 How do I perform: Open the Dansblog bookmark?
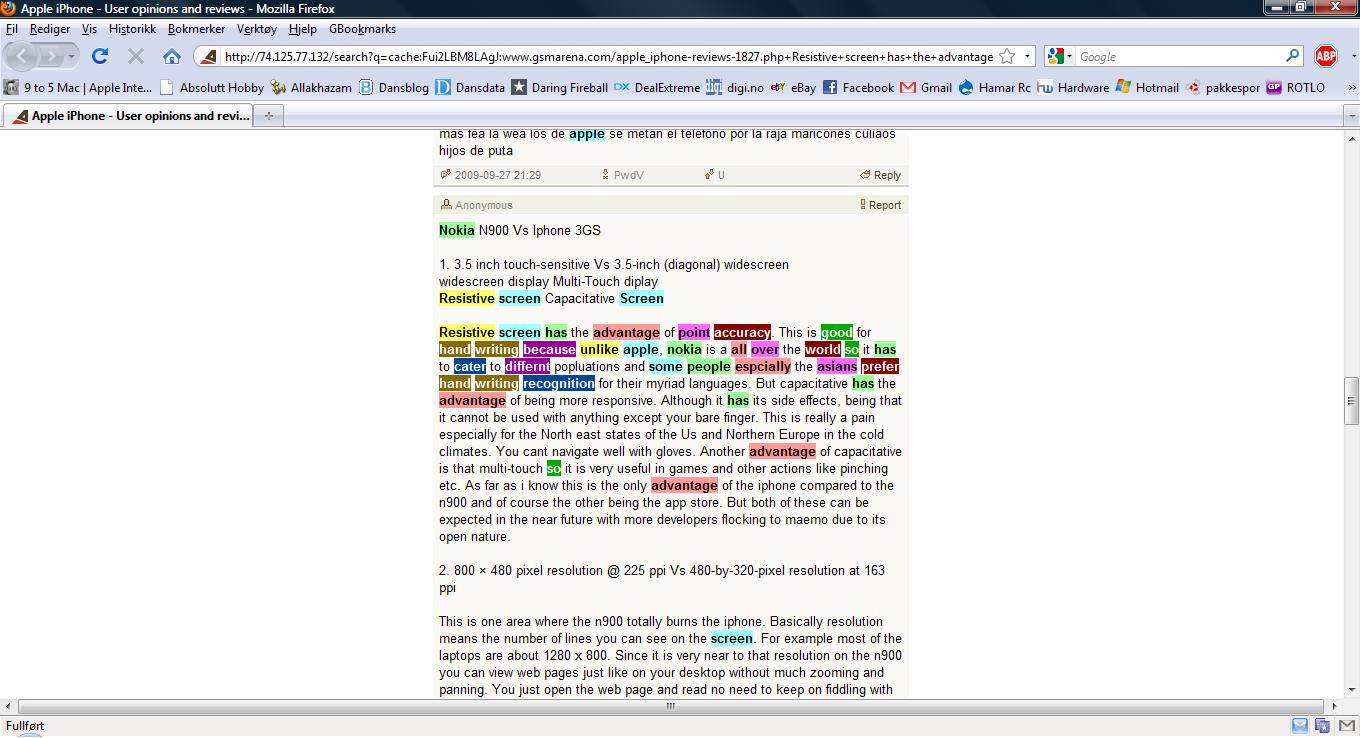(394, 87)
